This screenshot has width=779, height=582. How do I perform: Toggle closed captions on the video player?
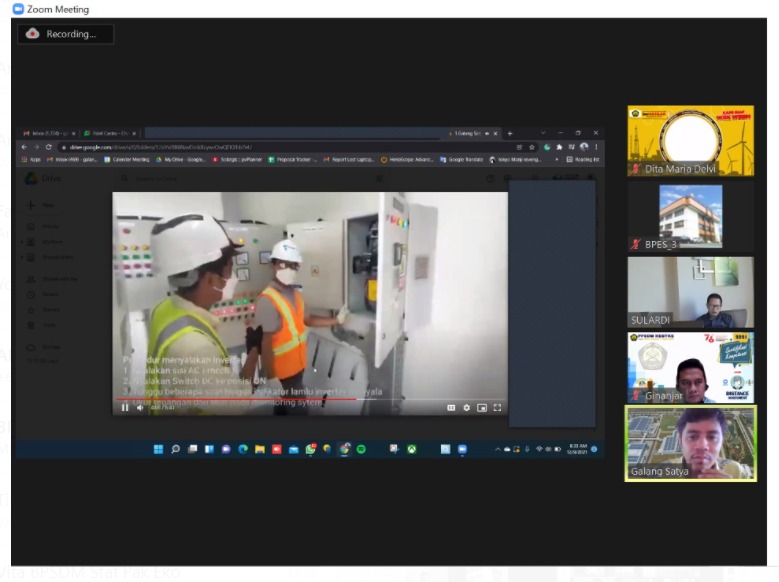pyautogui.click(x=451, y=408)
